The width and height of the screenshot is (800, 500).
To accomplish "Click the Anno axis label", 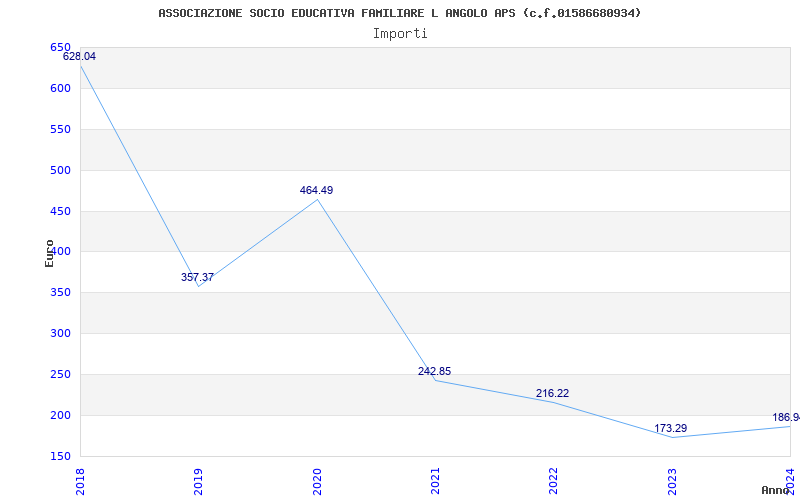I will pyautogui.click(x=776, y=490).
